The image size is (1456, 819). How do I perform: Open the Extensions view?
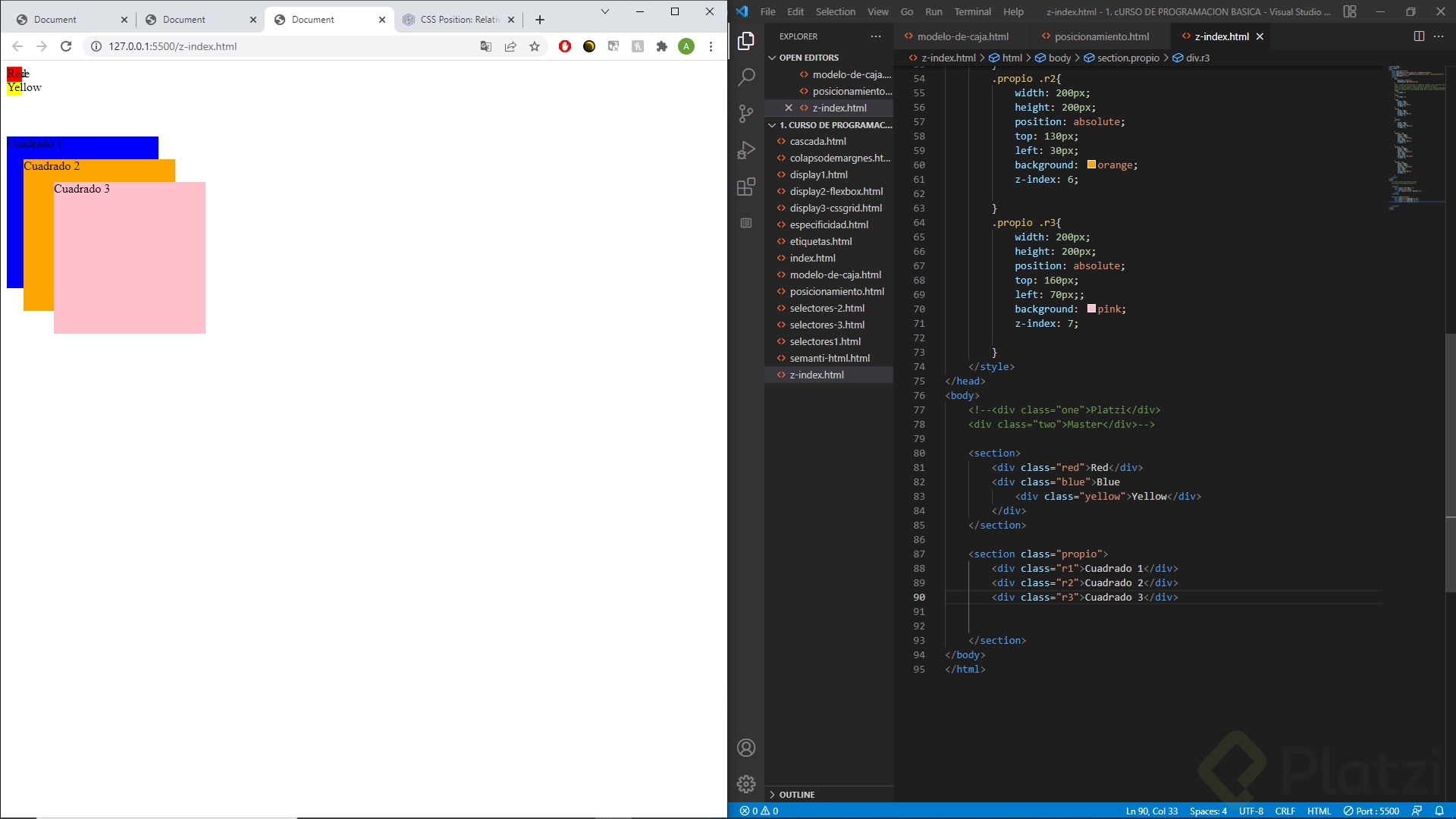click(746, 187)
